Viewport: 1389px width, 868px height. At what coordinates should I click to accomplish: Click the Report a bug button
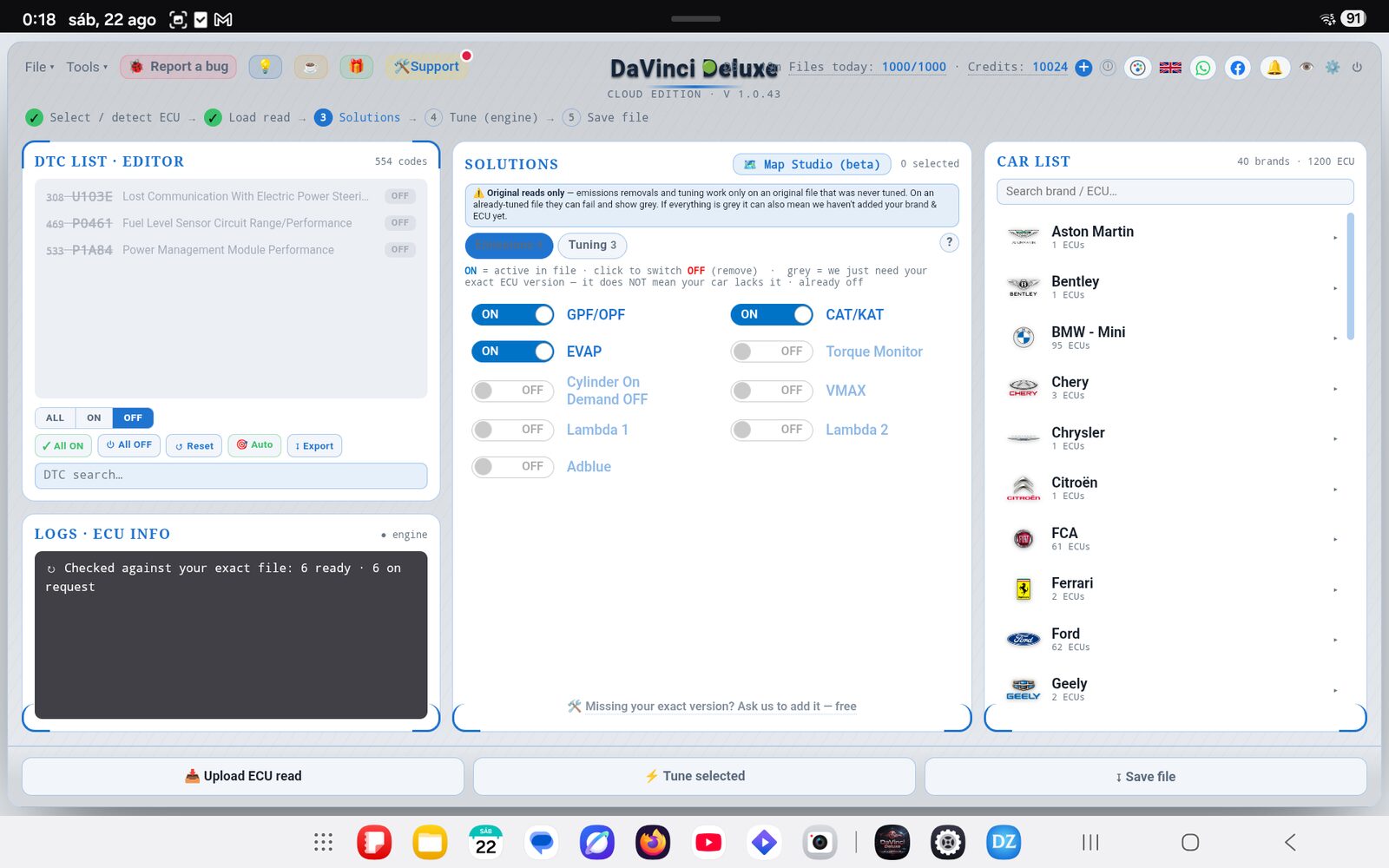178,67
